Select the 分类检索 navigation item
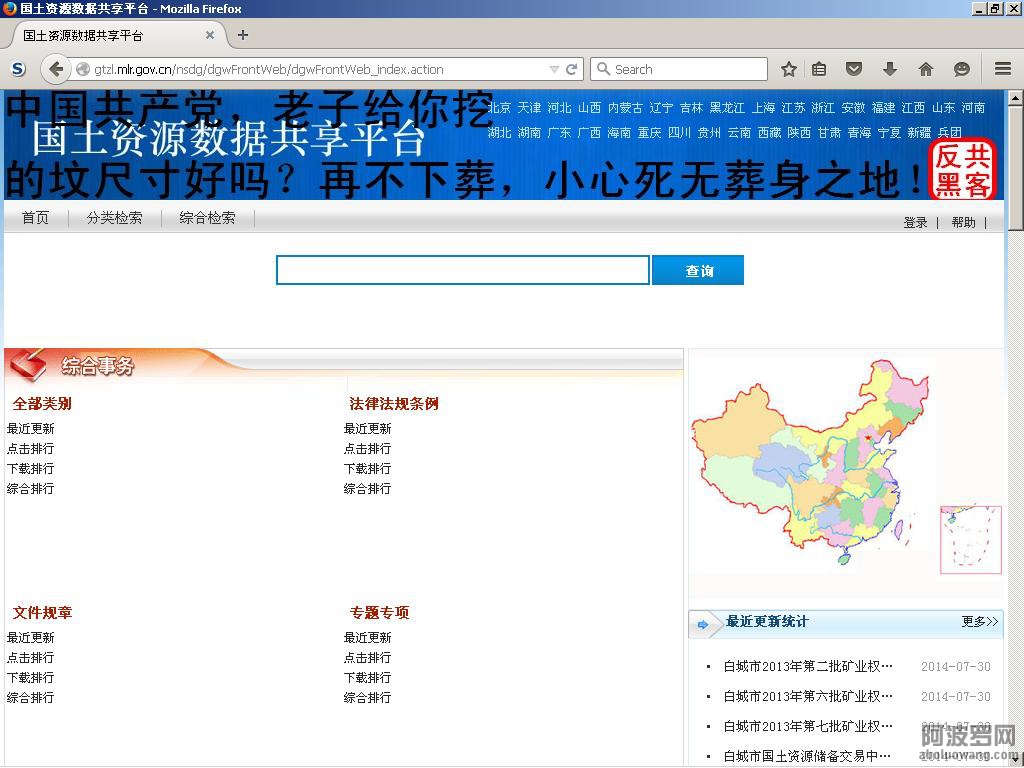The image size is (1024, 768). [114, 218]
